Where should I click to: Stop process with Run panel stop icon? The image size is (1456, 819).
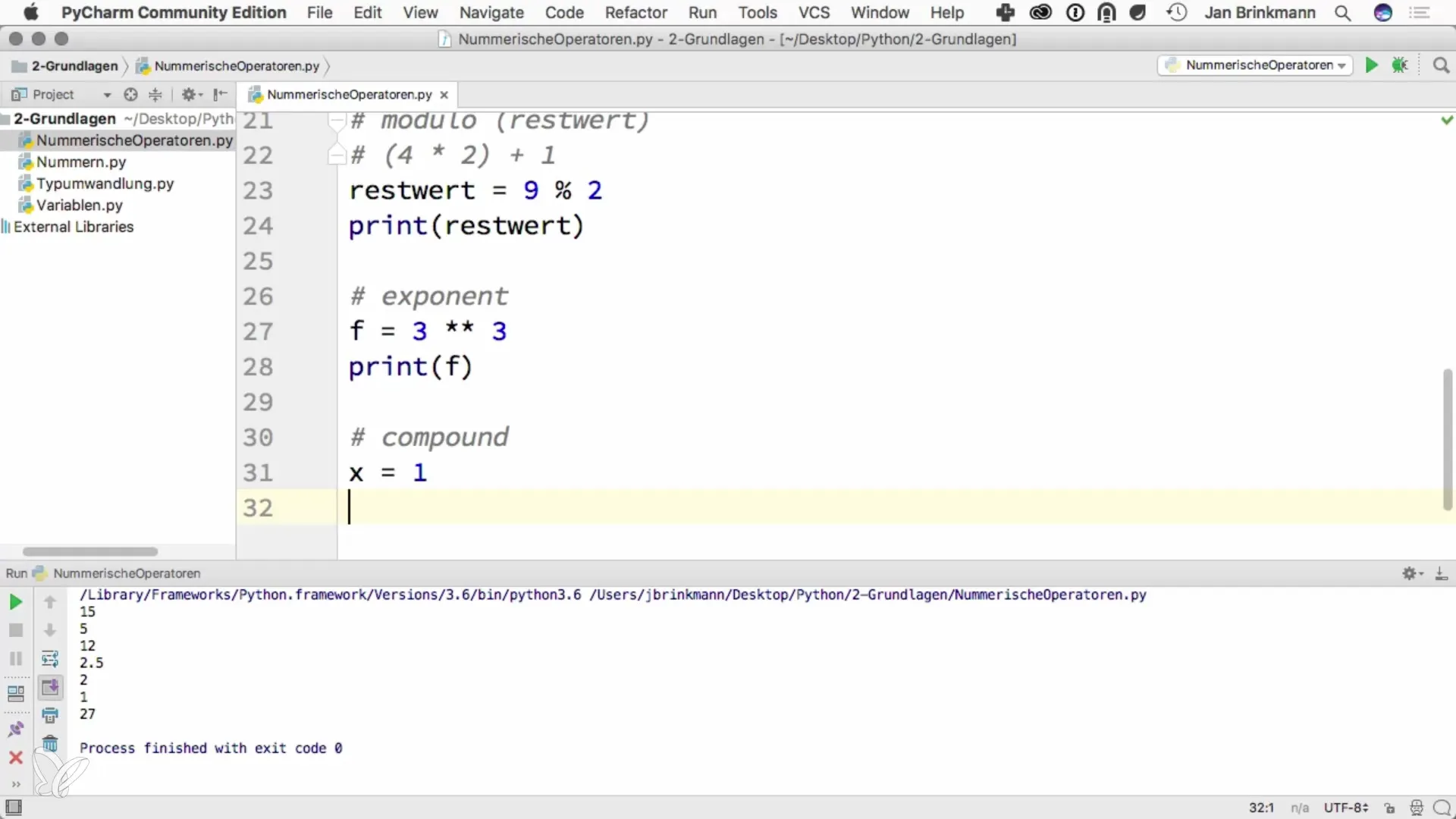pos(15,630)
